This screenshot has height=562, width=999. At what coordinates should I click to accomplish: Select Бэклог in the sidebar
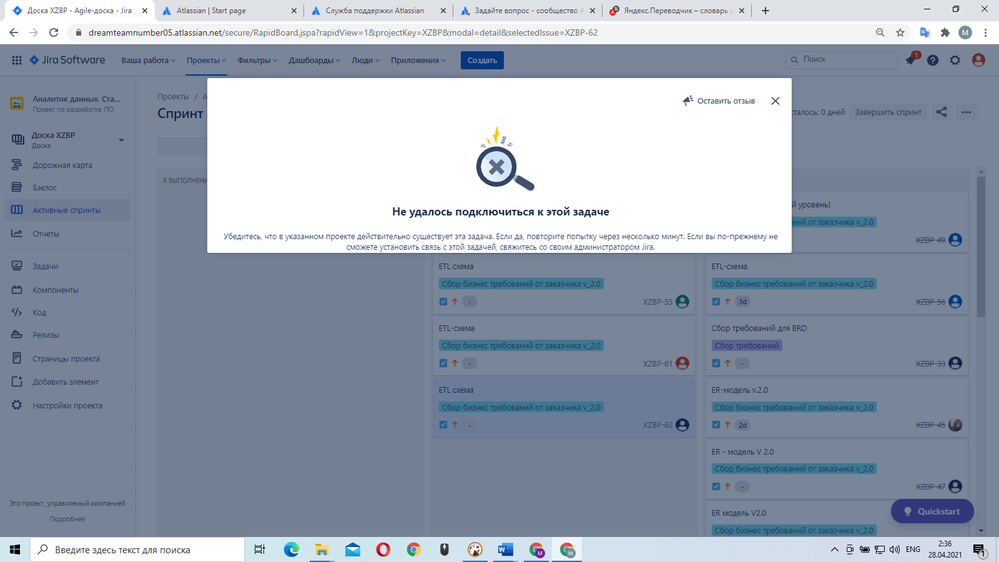[44, 187]
